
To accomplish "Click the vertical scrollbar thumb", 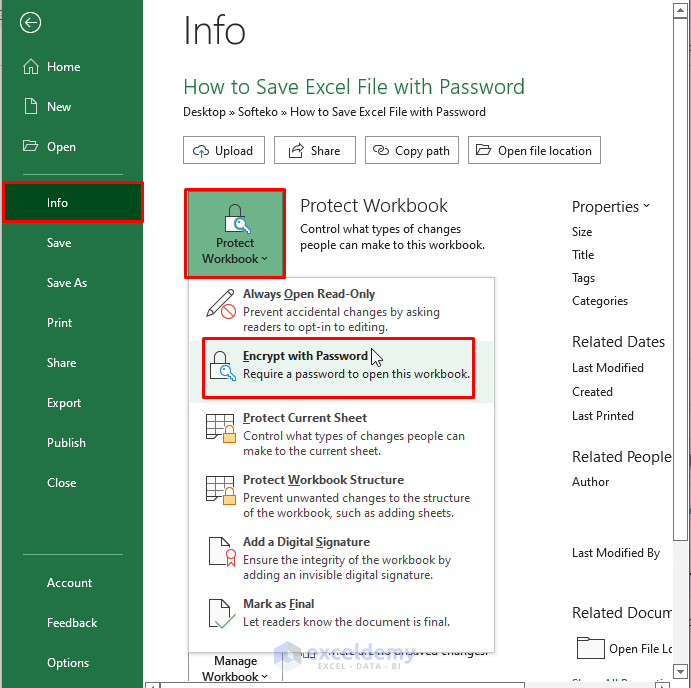I will tap(680, 280).
